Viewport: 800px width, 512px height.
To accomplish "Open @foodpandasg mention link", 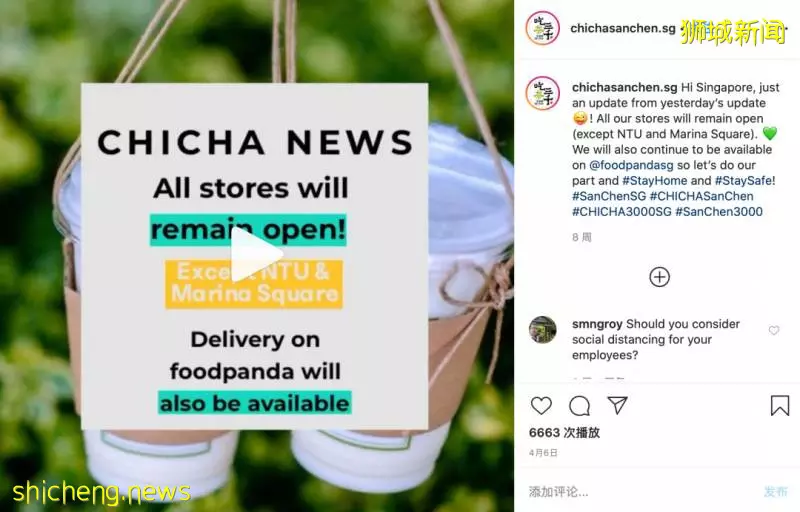I will pyautogui.click(x=631, y=165).
